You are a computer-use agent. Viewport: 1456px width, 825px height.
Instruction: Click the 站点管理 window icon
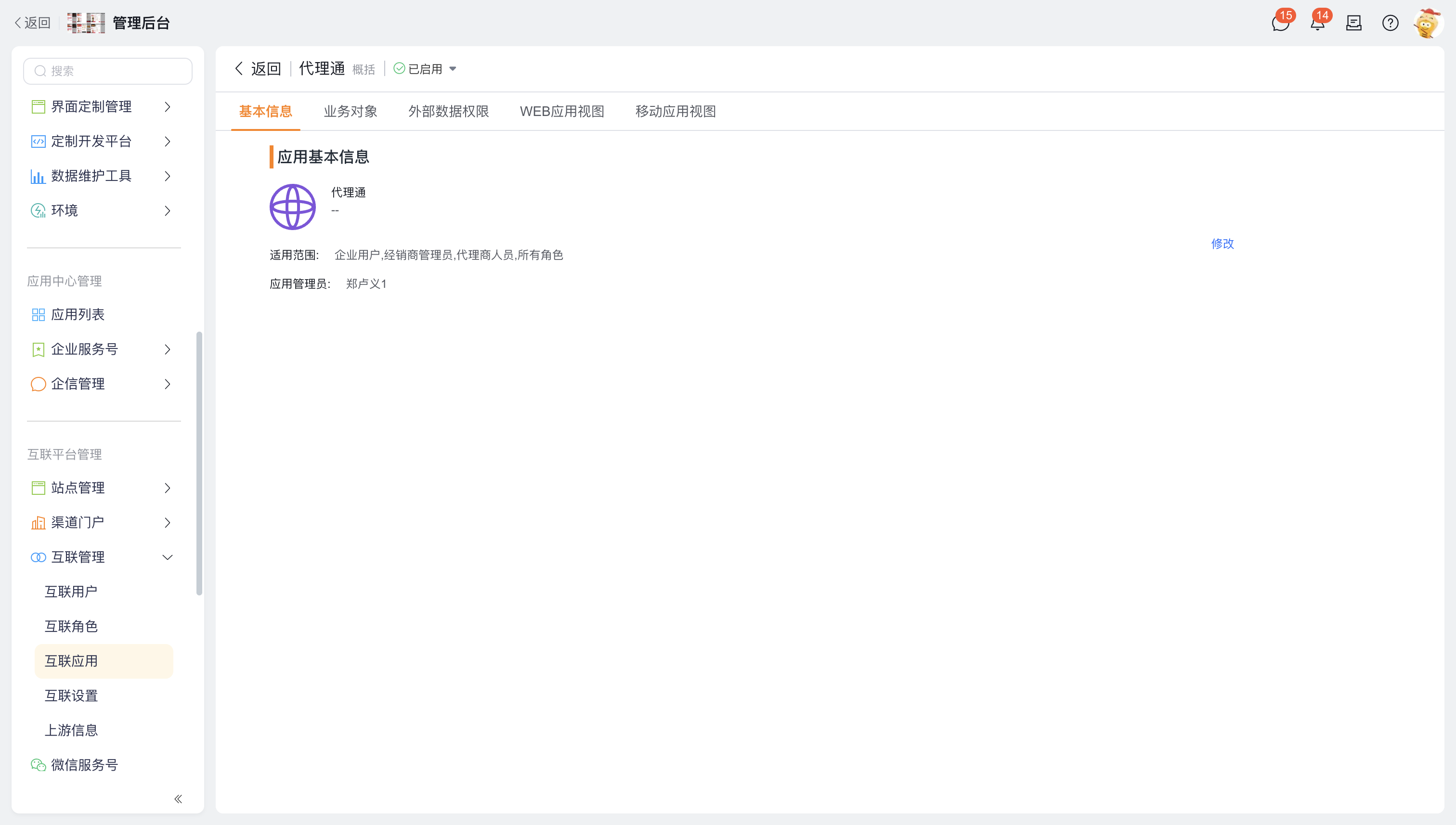(38, 488)
